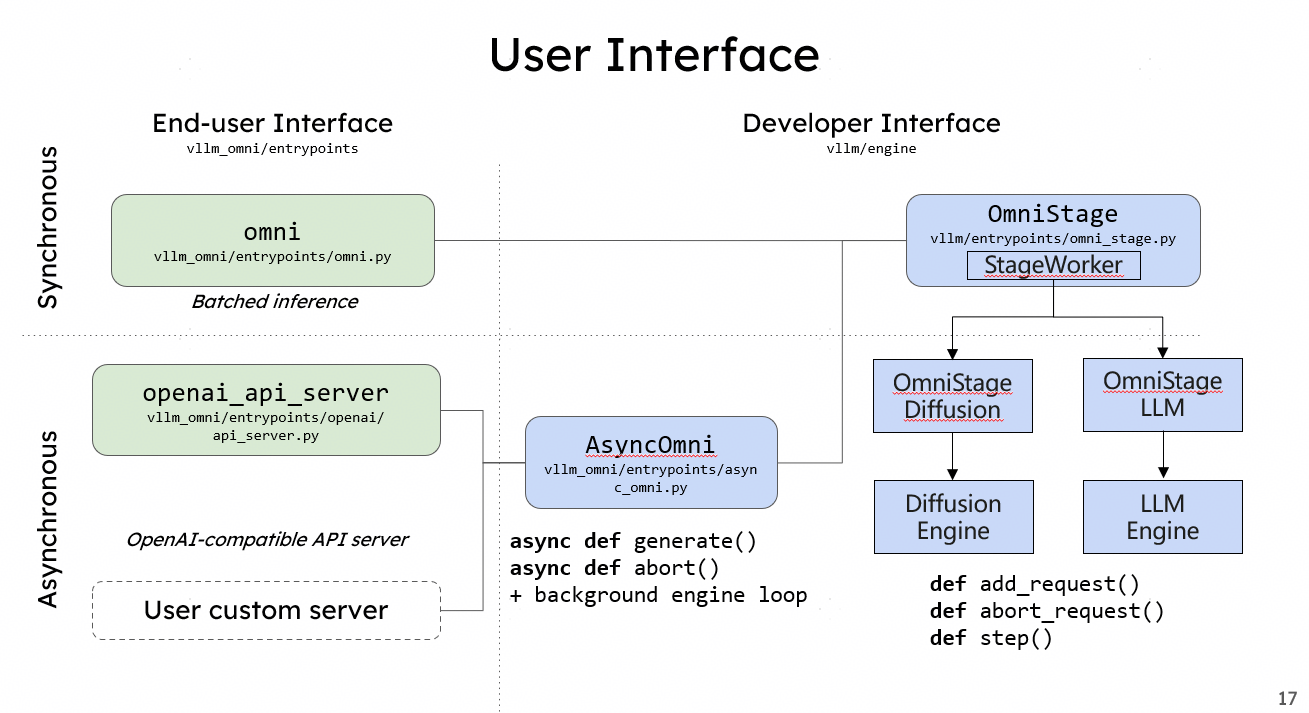Click the async def generate() text

click(x=633, y=542)
